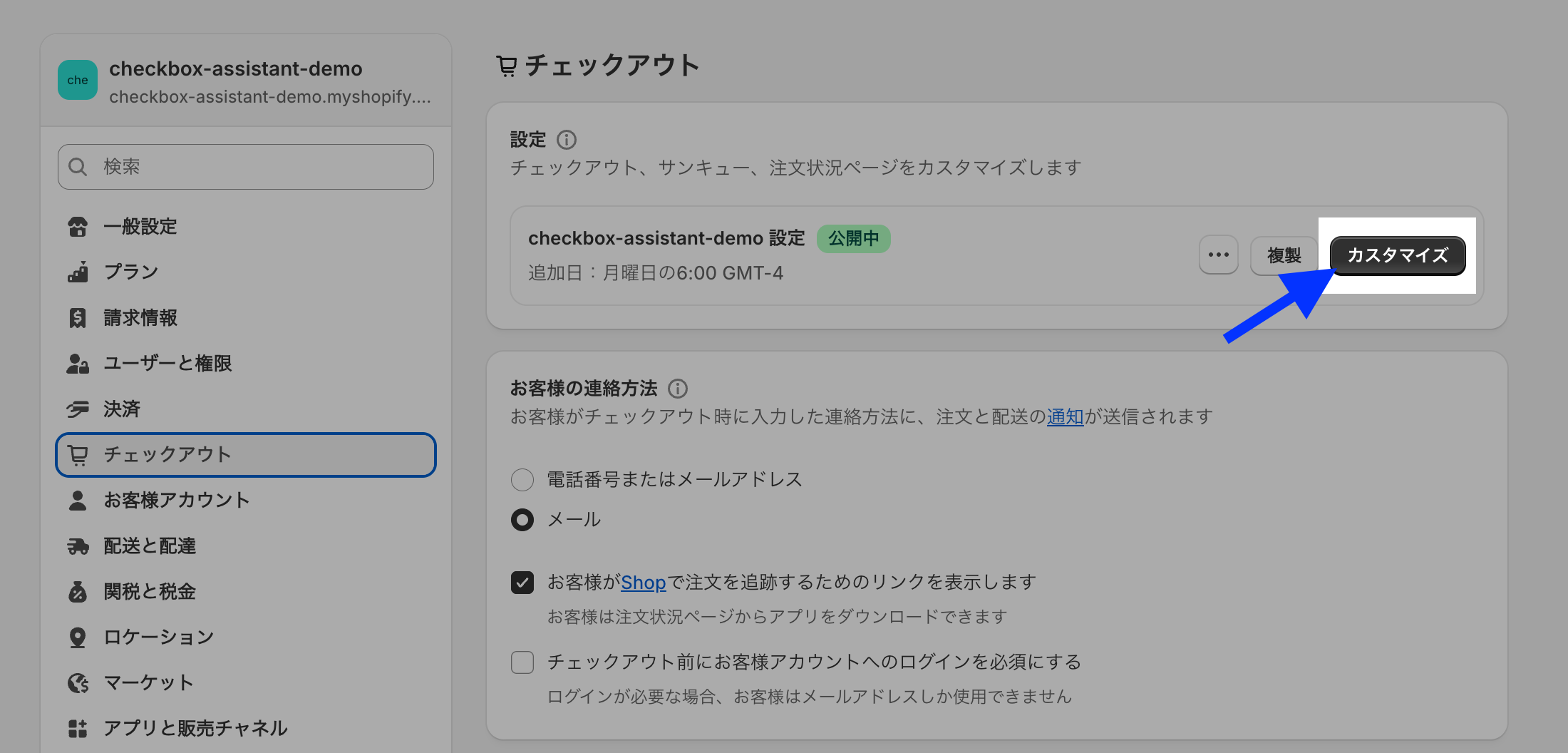Select the メール radio button
Viewport: 1568px width, 753px height.
[522, 520]
